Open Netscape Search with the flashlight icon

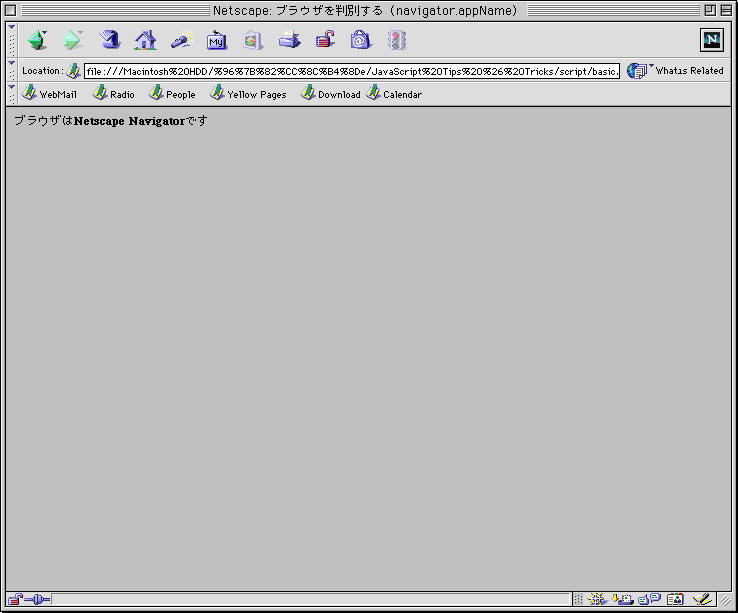click(181, 40)
